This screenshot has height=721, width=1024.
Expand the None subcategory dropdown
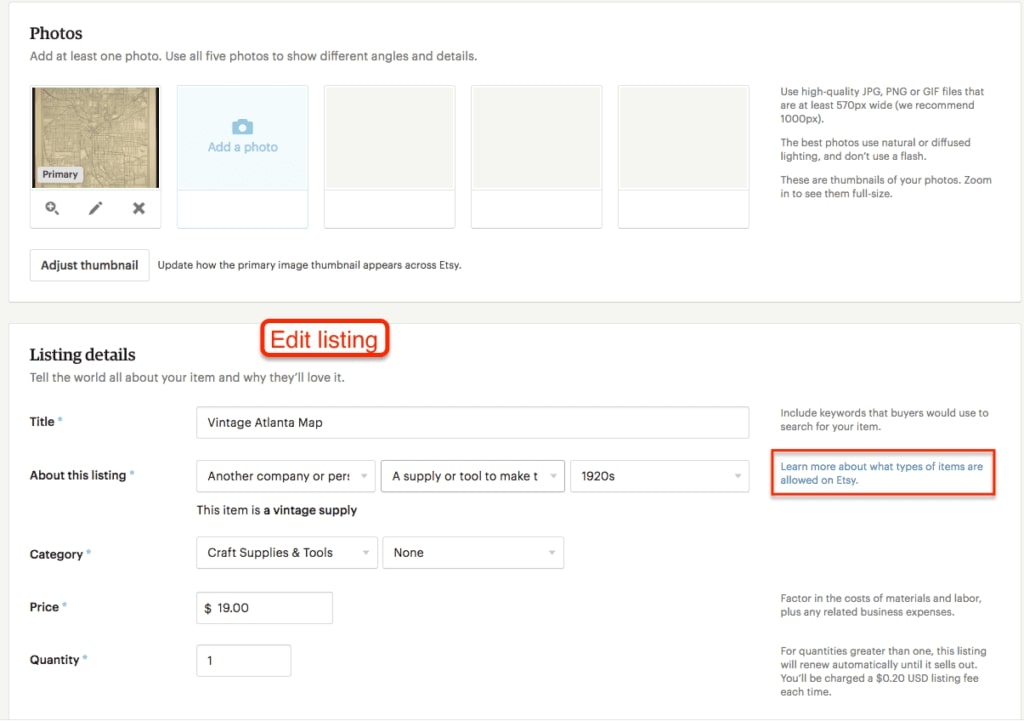473,553
